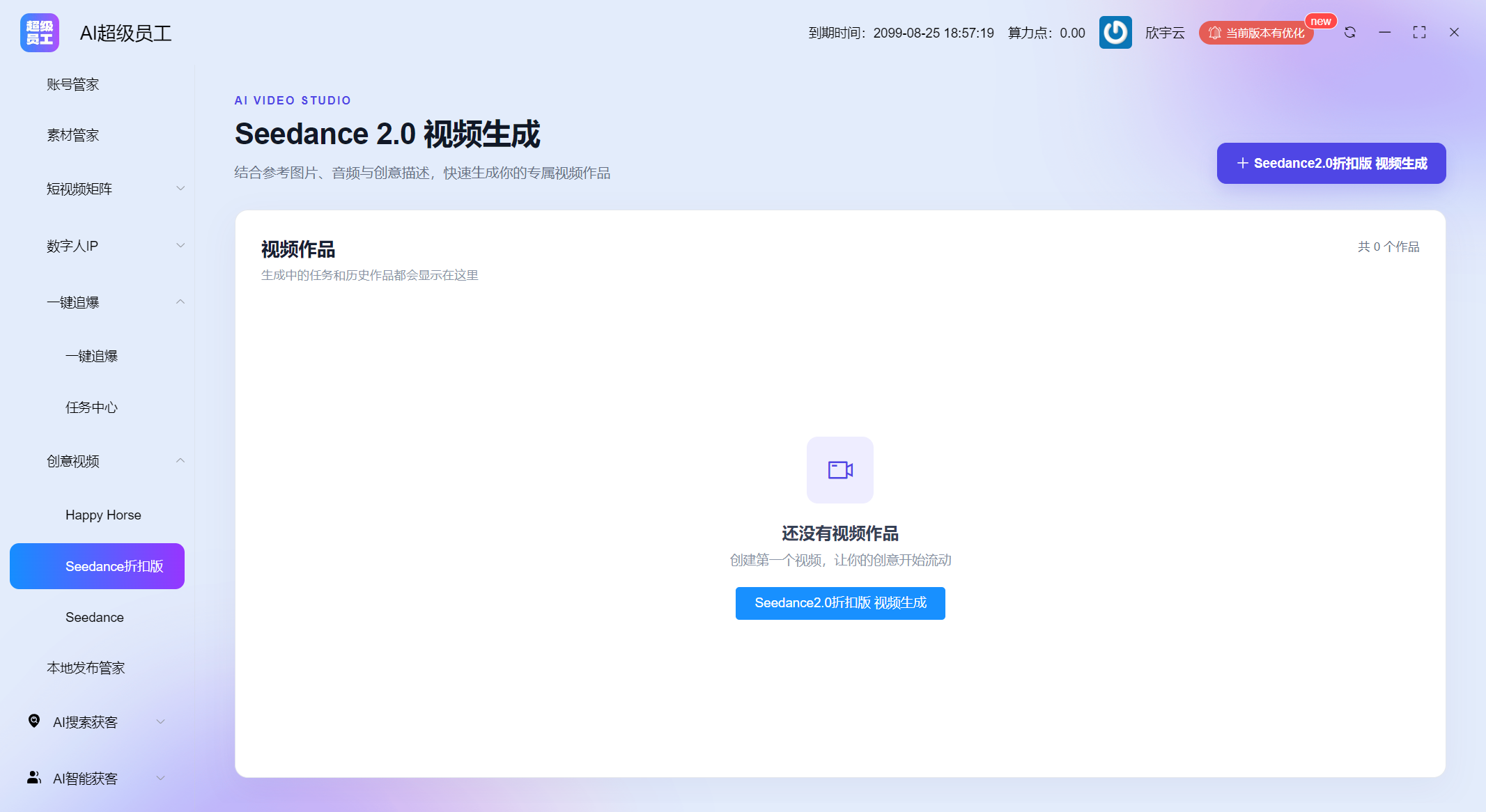The width and height of the screenshot is (1486, 812).
Task: Collapse the 创意视频 group chevron
Action: pos(180,461)
